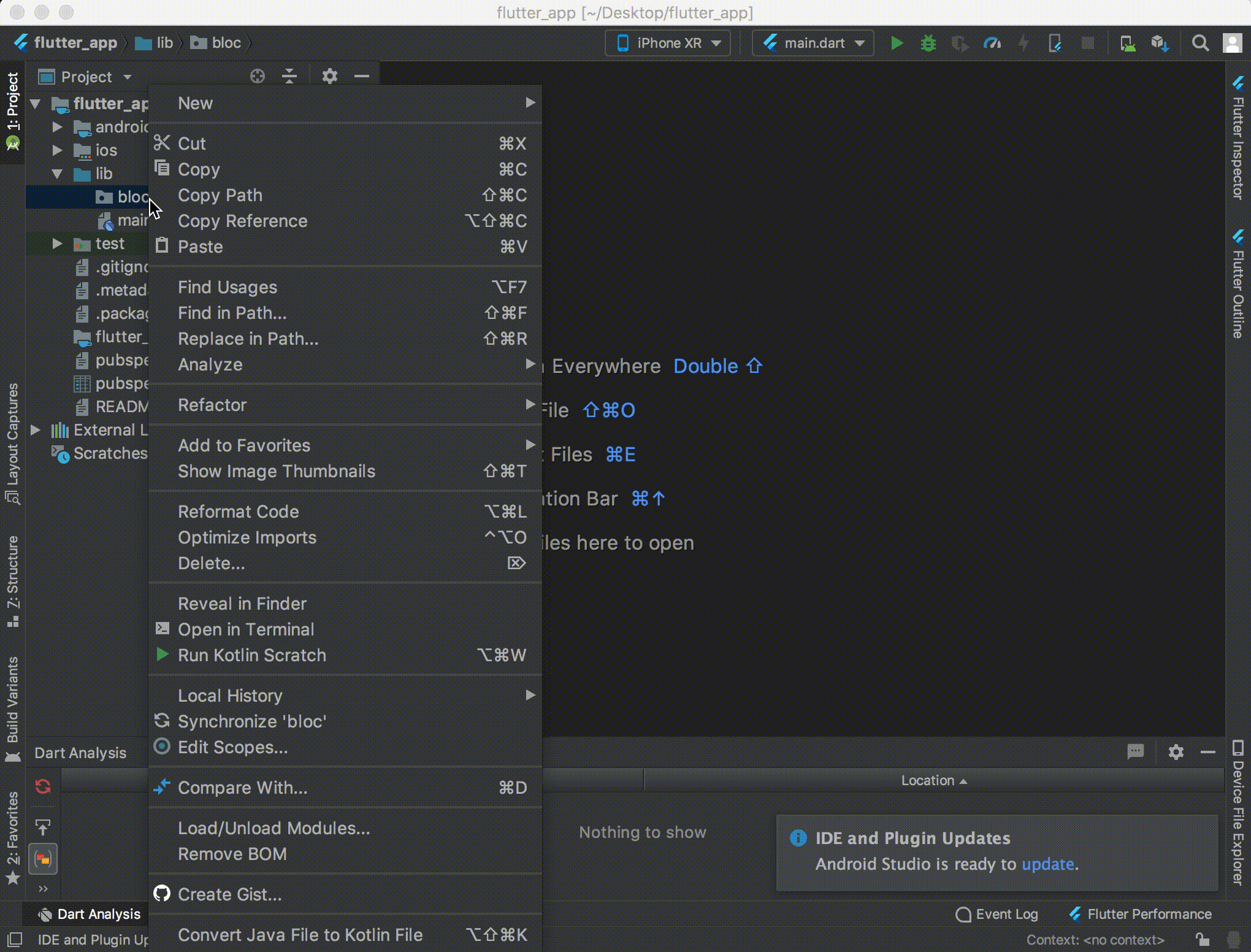Click the Project panel settings gear
The width and height of the screenshot is (1251, 952).
(x=330, y=77)
